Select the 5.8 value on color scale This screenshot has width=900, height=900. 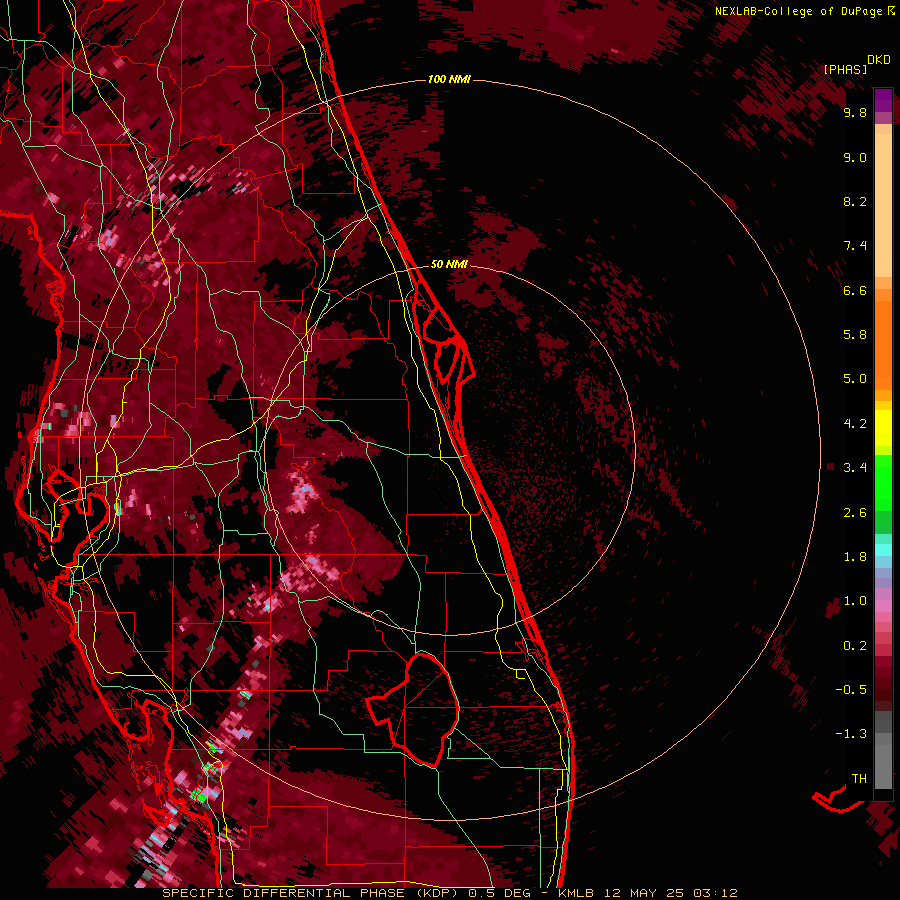[855, 335]
